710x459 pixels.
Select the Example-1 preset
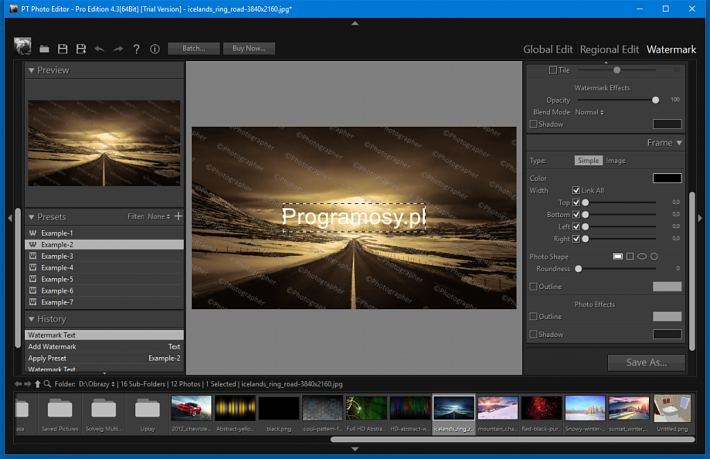[x=104, y=233]
